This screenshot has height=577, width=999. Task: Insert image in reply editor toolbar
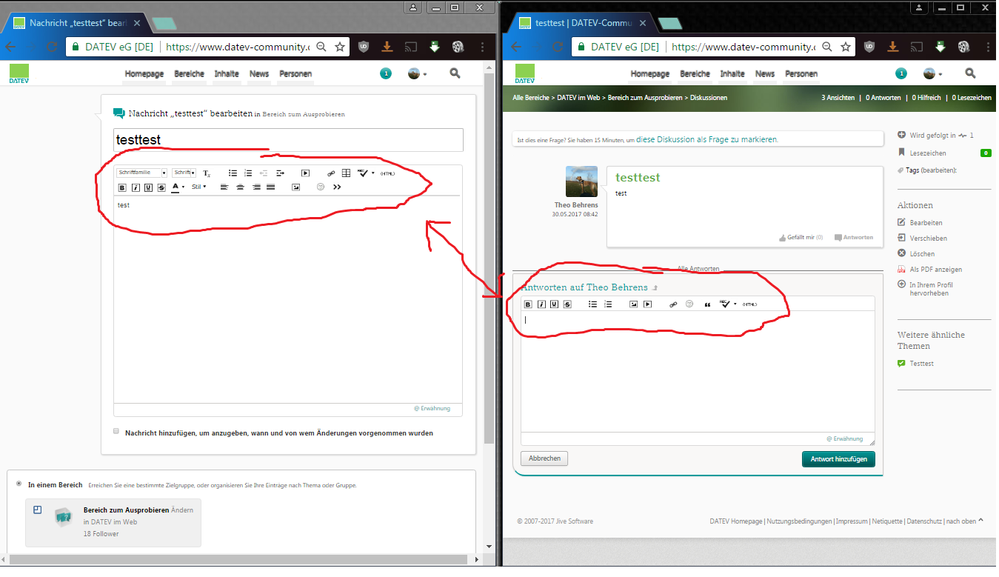[x=633, y=304]
